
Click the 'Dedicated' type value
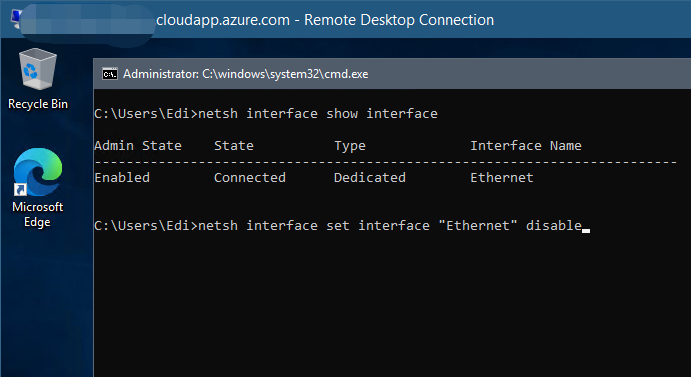click(x=370, y=178)
